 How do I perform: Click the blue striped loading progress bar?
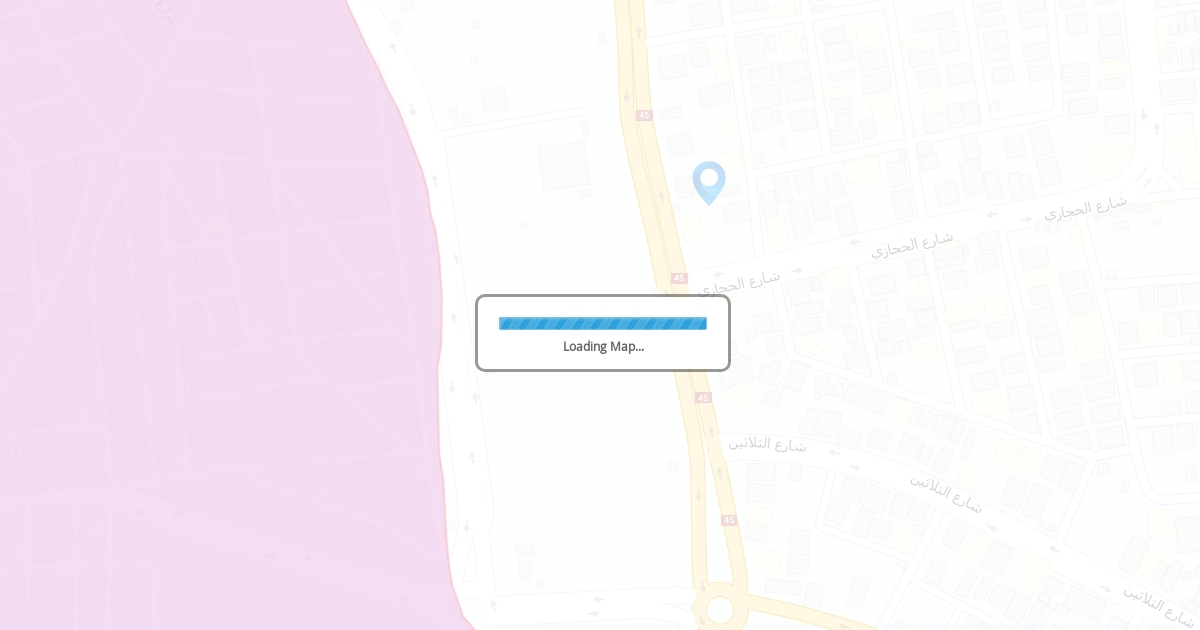pyautogui.click(x=603, y=323)
